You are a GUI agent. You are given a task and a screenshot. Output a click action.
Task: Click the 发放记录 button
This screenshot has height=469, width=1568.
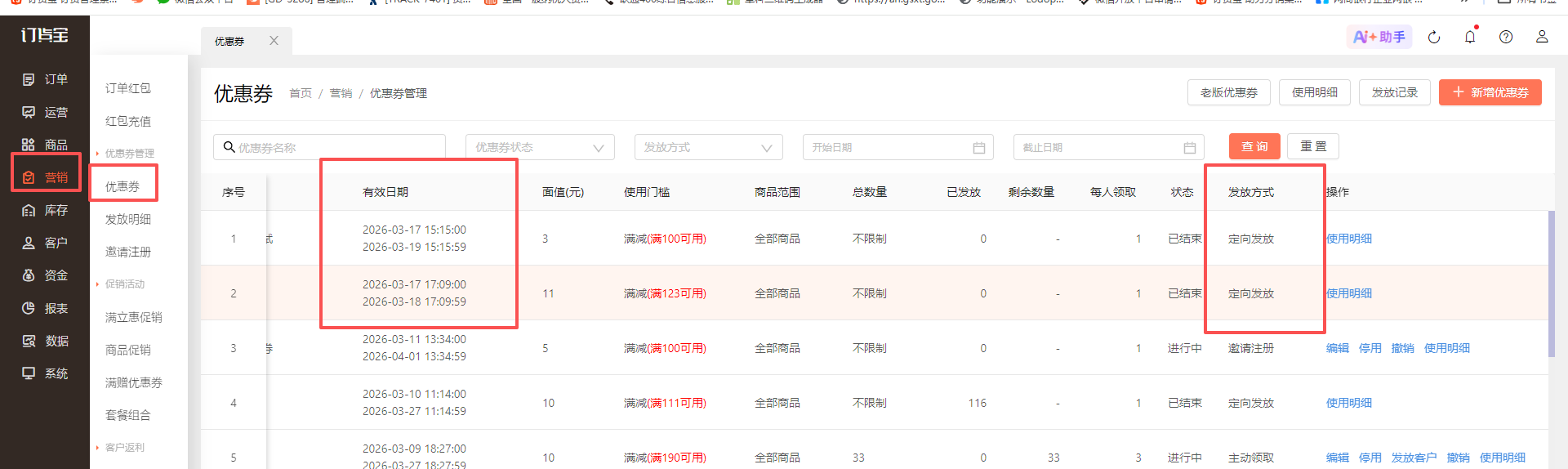(1395, 92)
